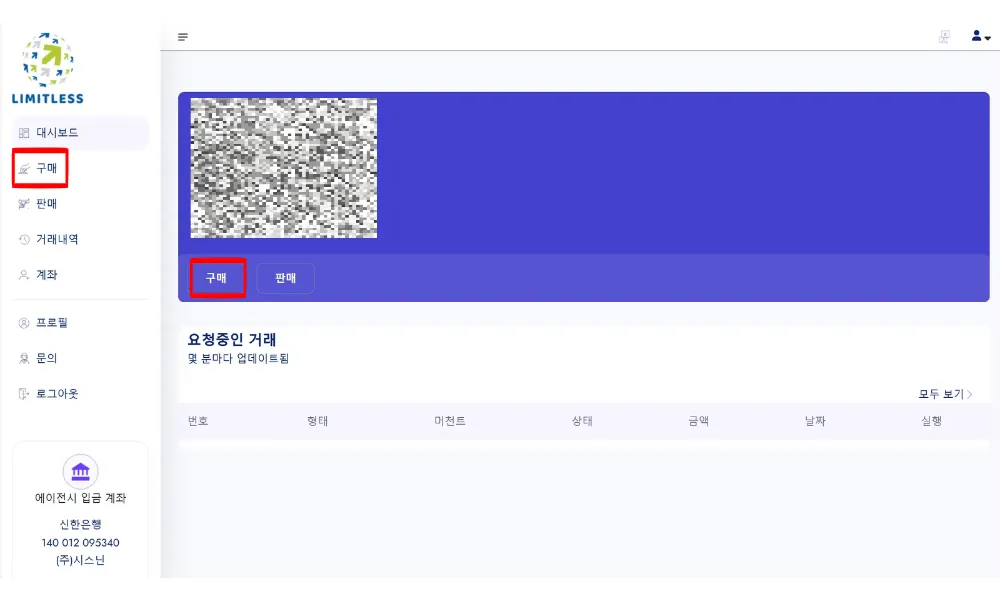Click the 상태 column header

(582, 421)
